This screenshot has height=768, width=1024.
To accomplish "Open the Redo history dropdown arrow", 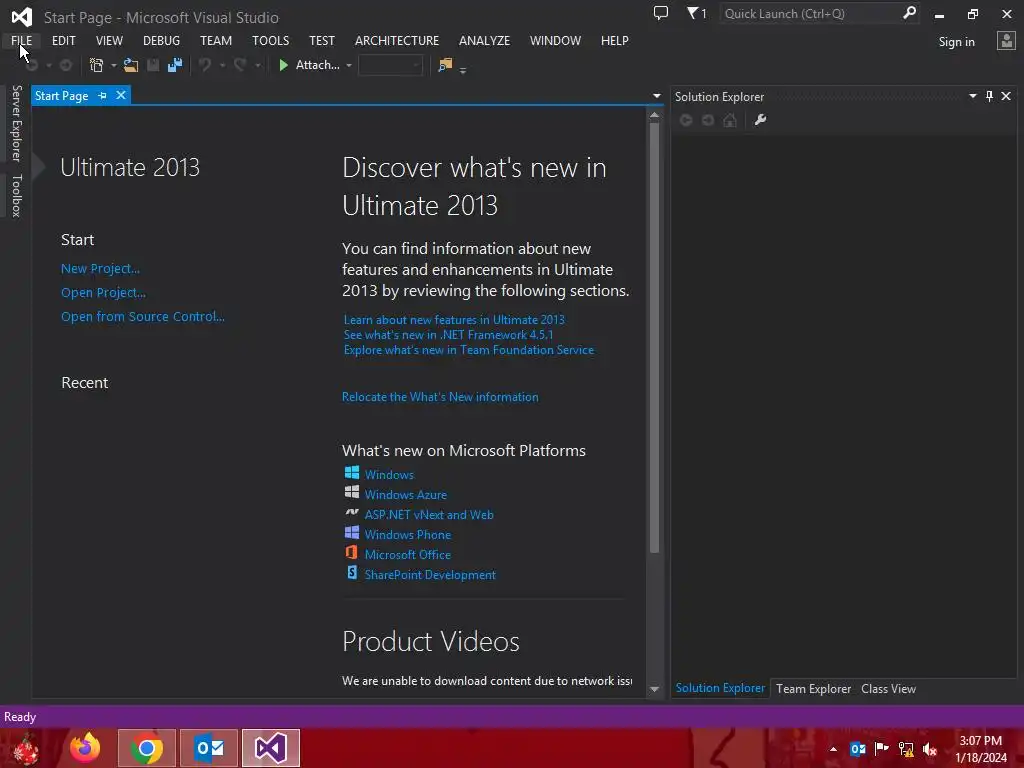I will pos(258,65).
